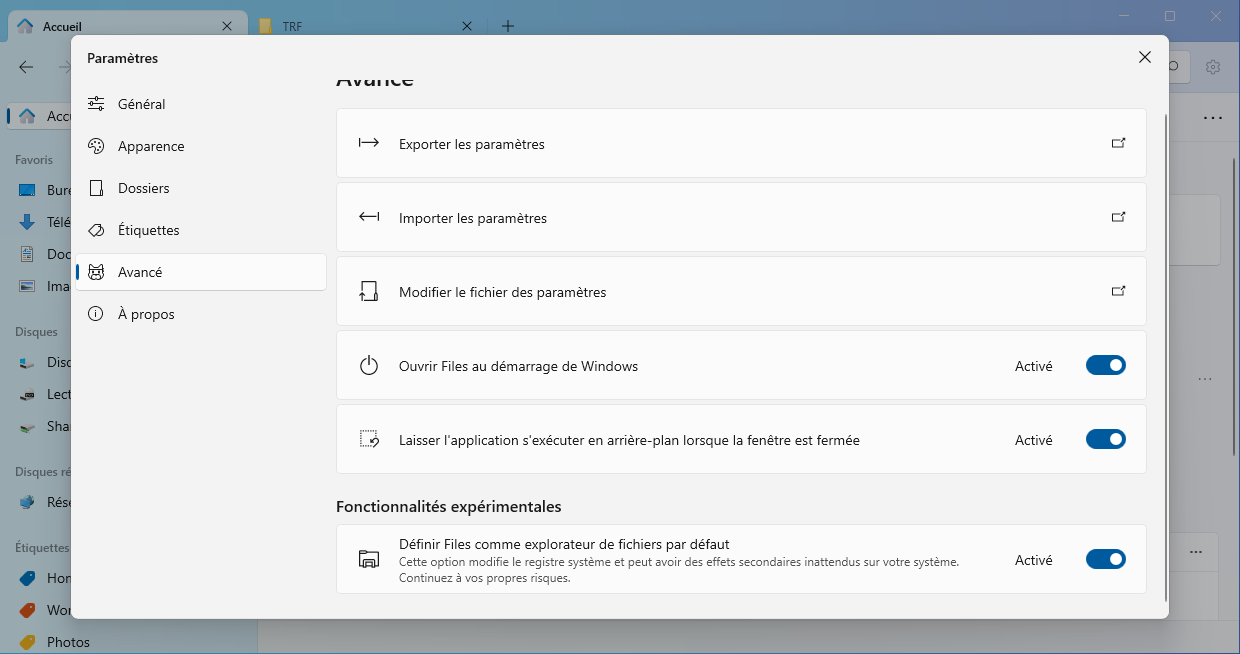This screenshot has height=654, width=1240.
Task: Click the Importer les paramètres arrow icon
Action: point(369,217)
